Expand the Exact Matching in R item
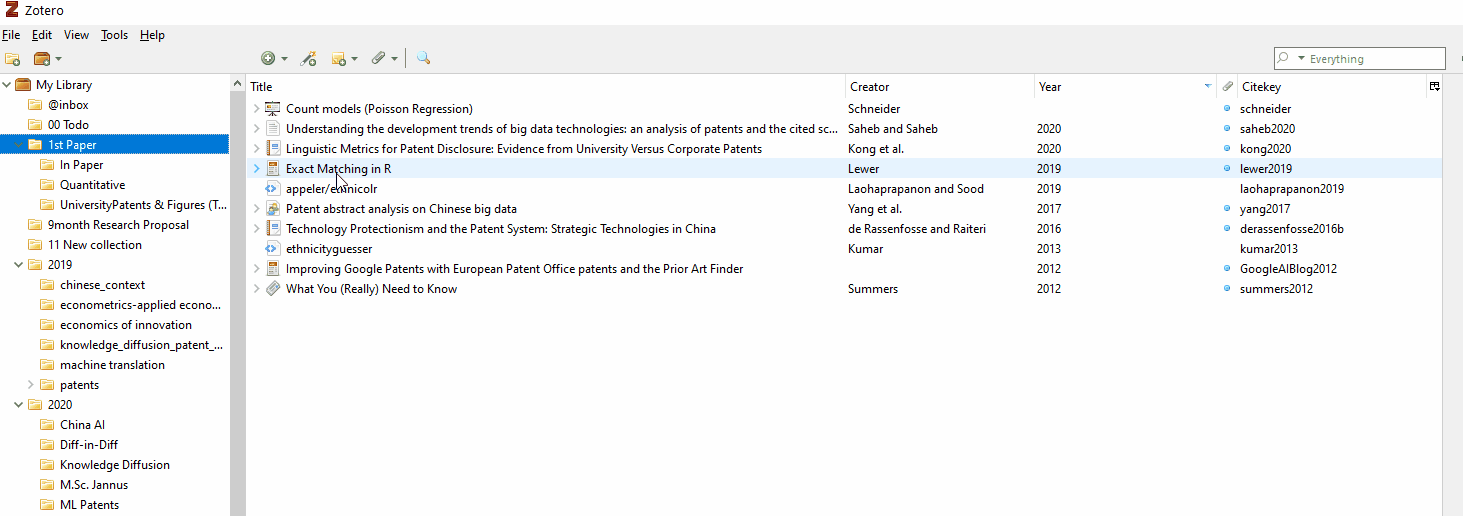The width and height of the screenshot is (1463, 516). 256,169
